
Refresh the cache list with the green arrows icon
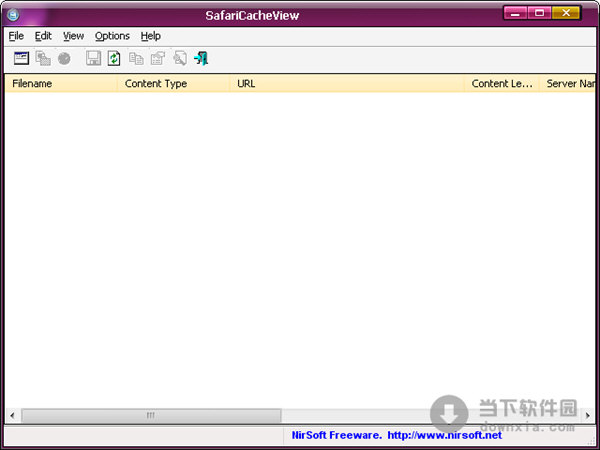coord(114,59)
